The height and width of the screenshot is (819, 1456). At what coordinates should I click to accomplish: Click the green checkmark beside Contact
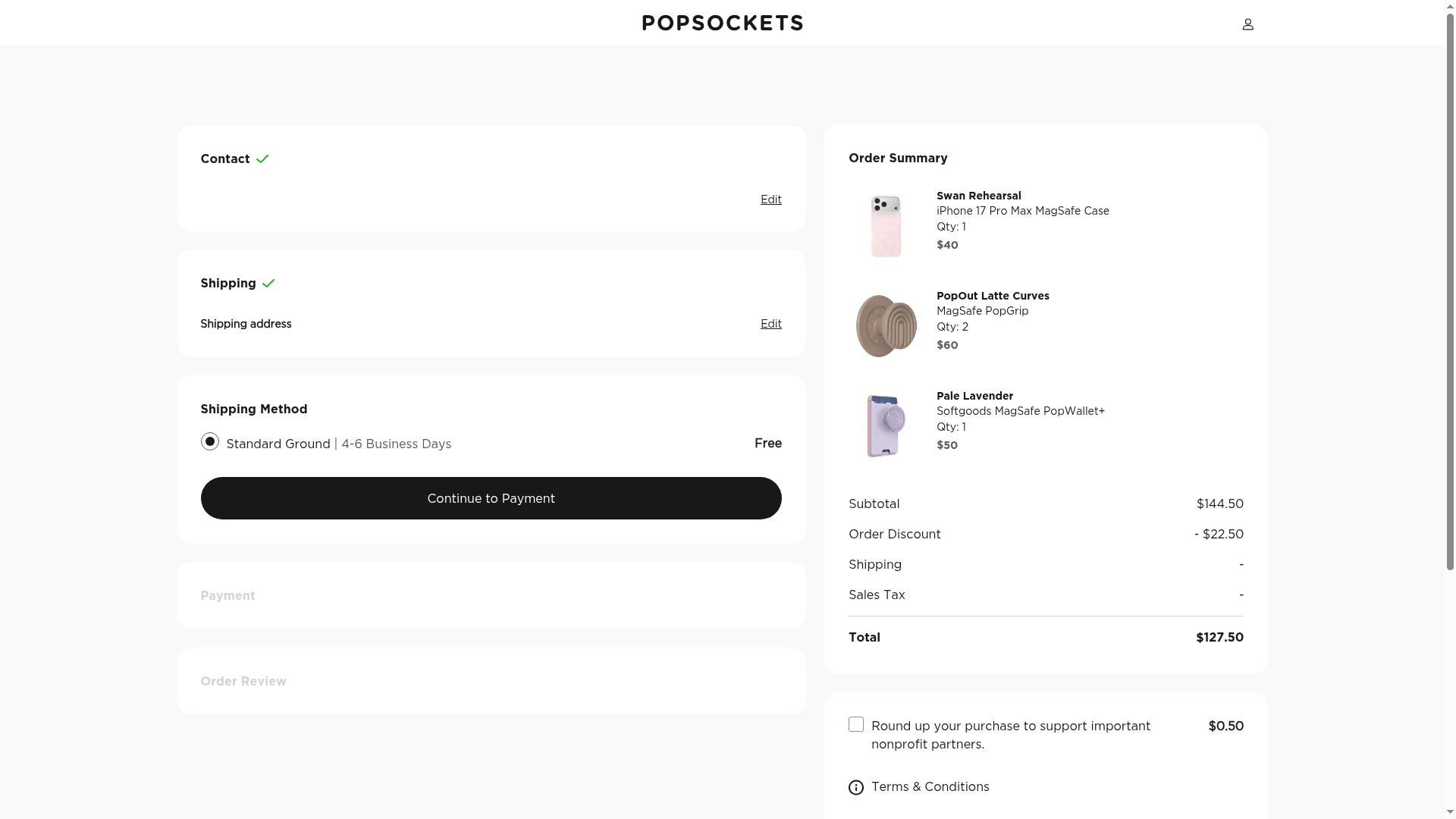pos(262,159)
